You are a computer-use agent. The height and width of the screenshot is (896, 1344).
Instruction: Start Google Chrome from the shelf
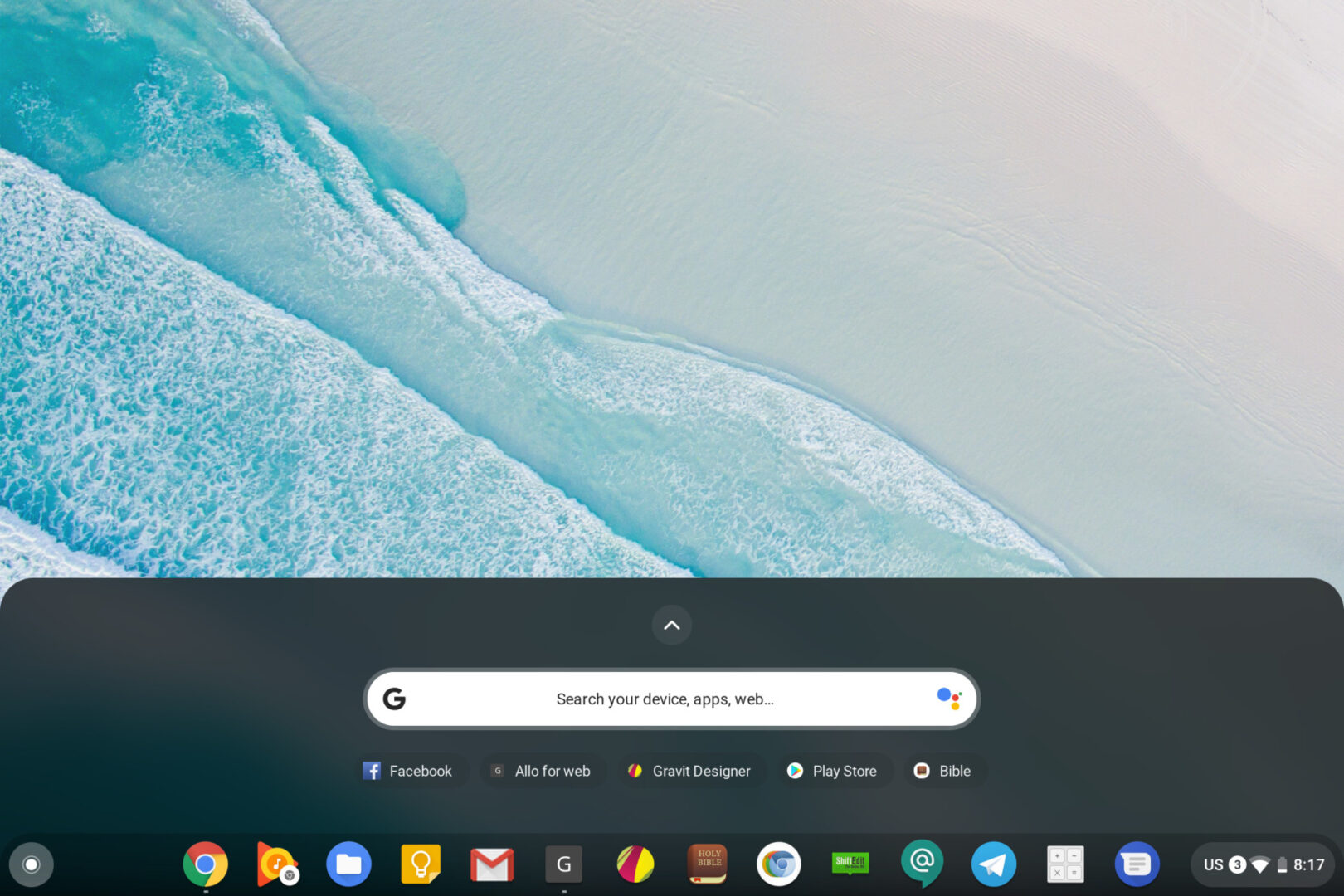coord(206,864)
